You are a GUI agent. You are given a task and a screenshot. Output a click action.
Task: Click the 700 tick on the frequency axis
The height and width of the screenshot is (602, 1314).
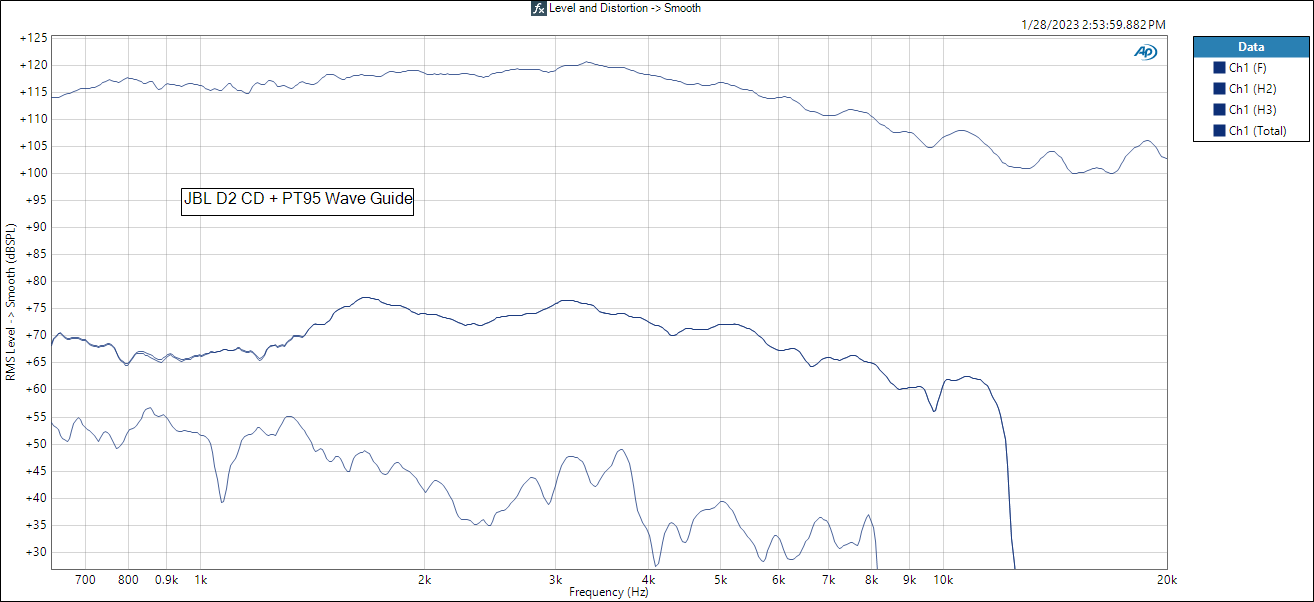pyautogui.click(x=85, y=580)
